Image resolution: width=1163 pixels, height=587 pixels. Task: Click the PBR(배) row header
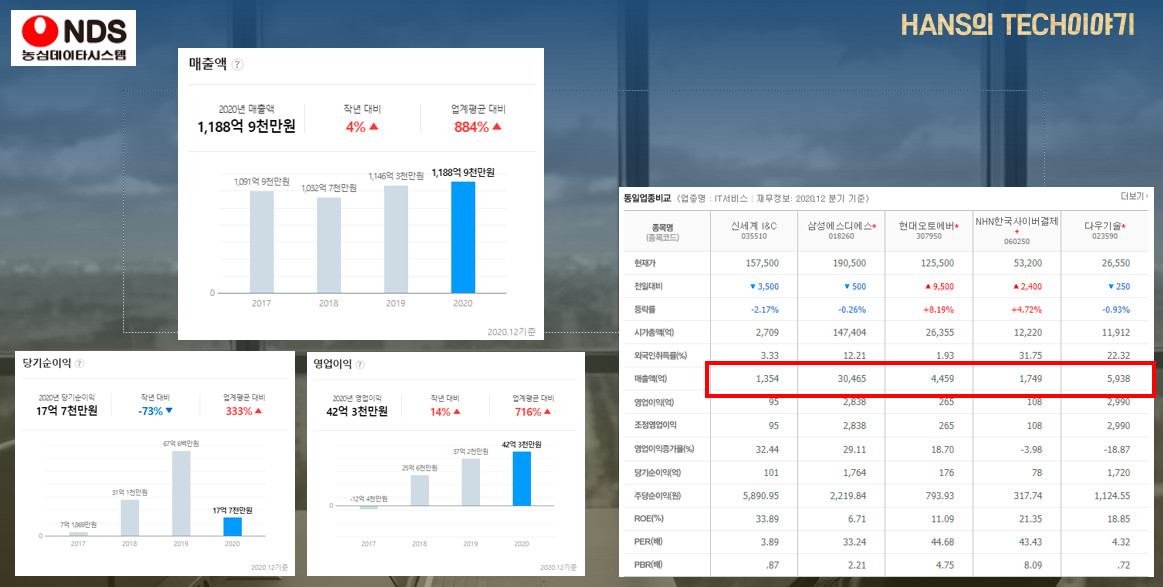pyautogui.click(x=648, y=565)
